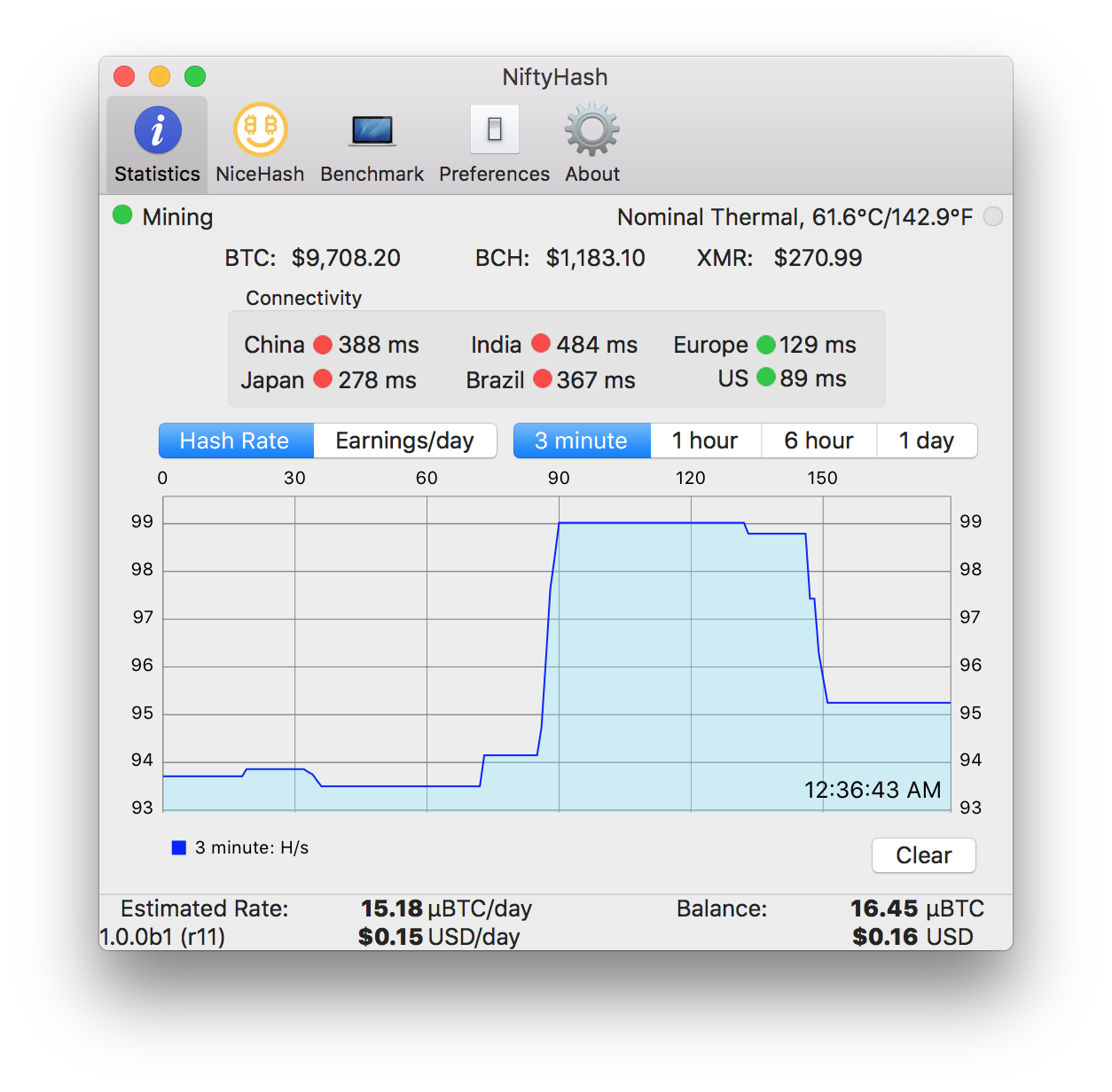Switch to the 1 day range
Screen dimensions: 1112x1092
coord(927,441)
